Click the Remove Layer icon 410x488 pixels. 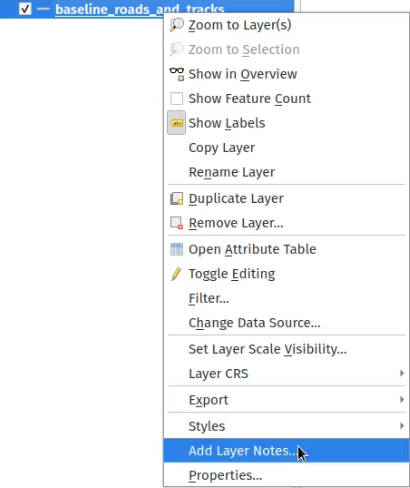click(x=176, y=223)
